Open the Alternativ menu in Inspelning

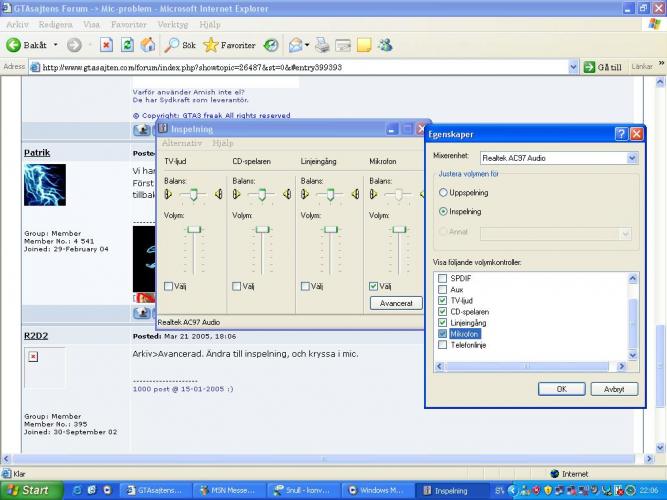[181, 143]
